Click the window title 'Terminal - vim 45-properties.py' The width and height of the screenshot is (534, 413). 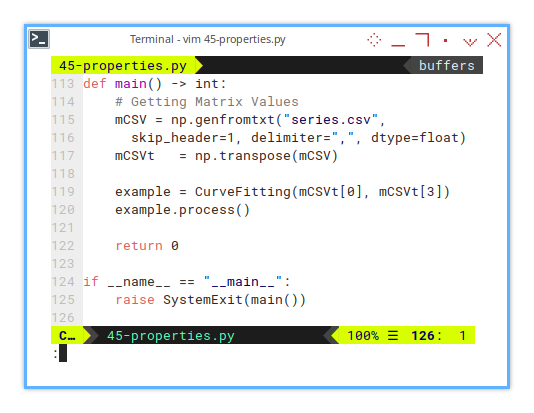tap(208, 39)
